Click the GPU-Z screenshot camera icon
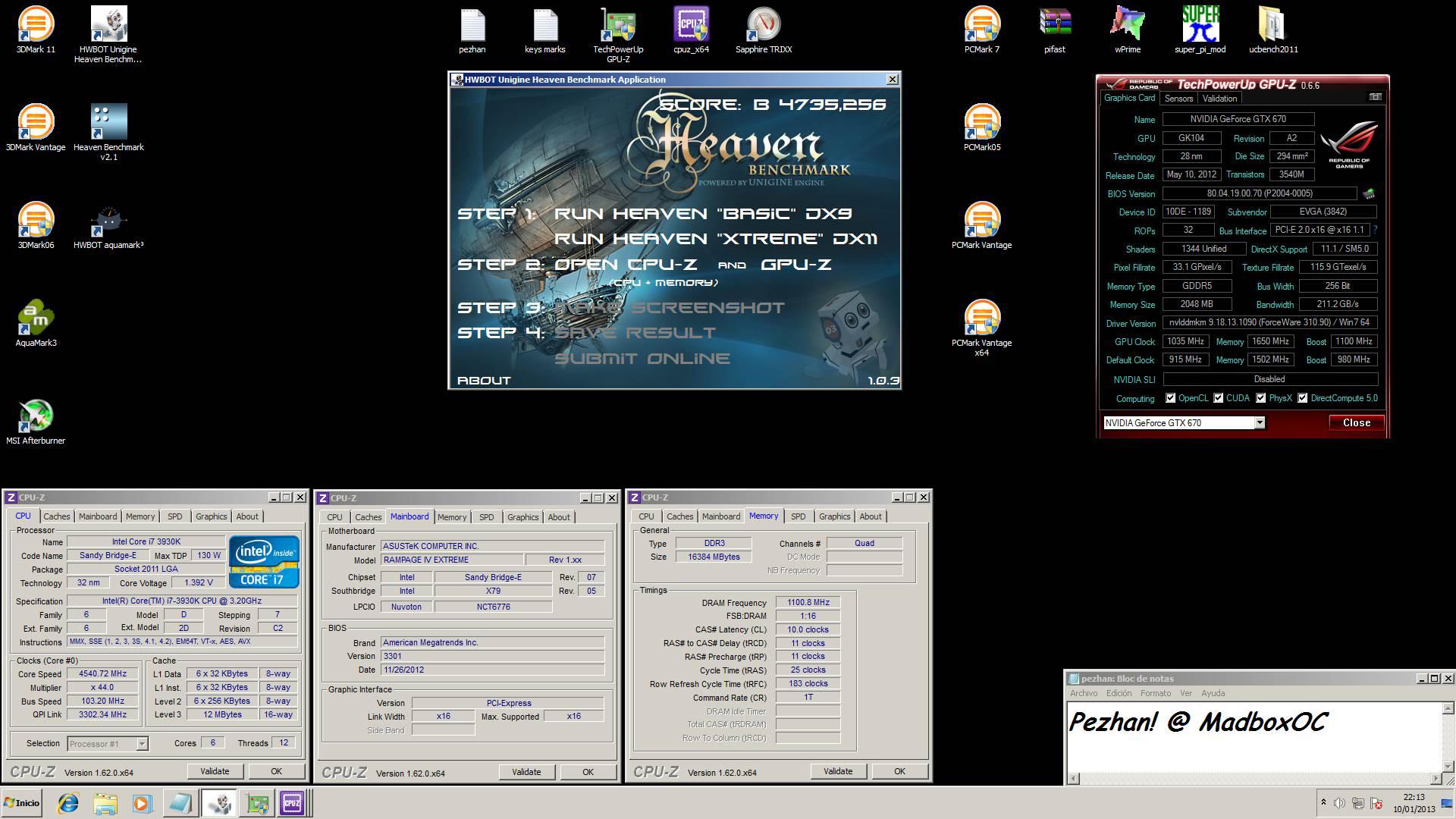This screenshot has width=1456, height=819. point(1376,97)
